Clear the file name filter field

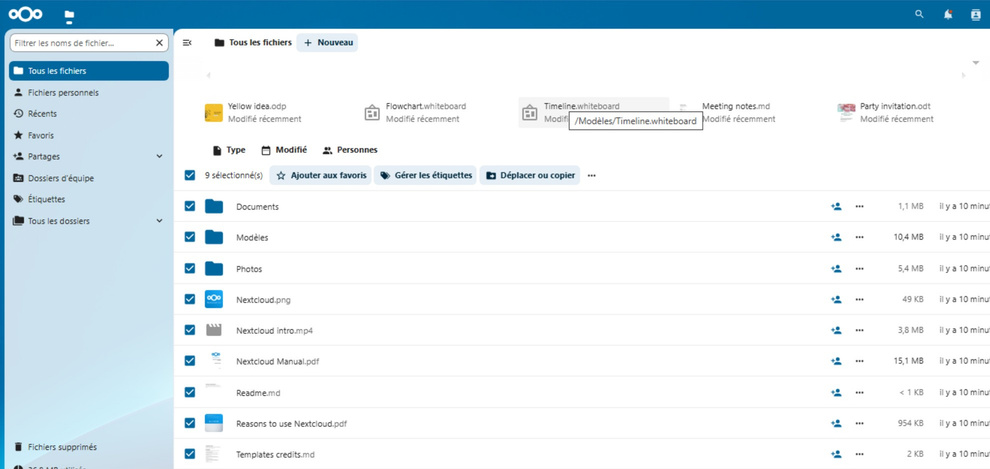click(x=159, y=43)
